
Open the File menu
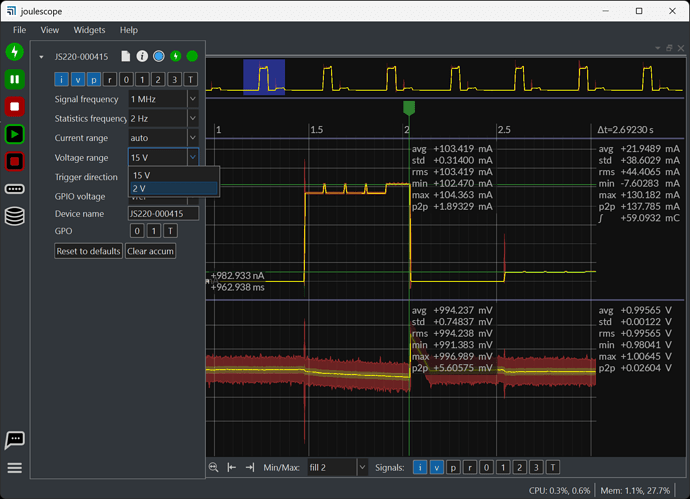coord(19,30)
